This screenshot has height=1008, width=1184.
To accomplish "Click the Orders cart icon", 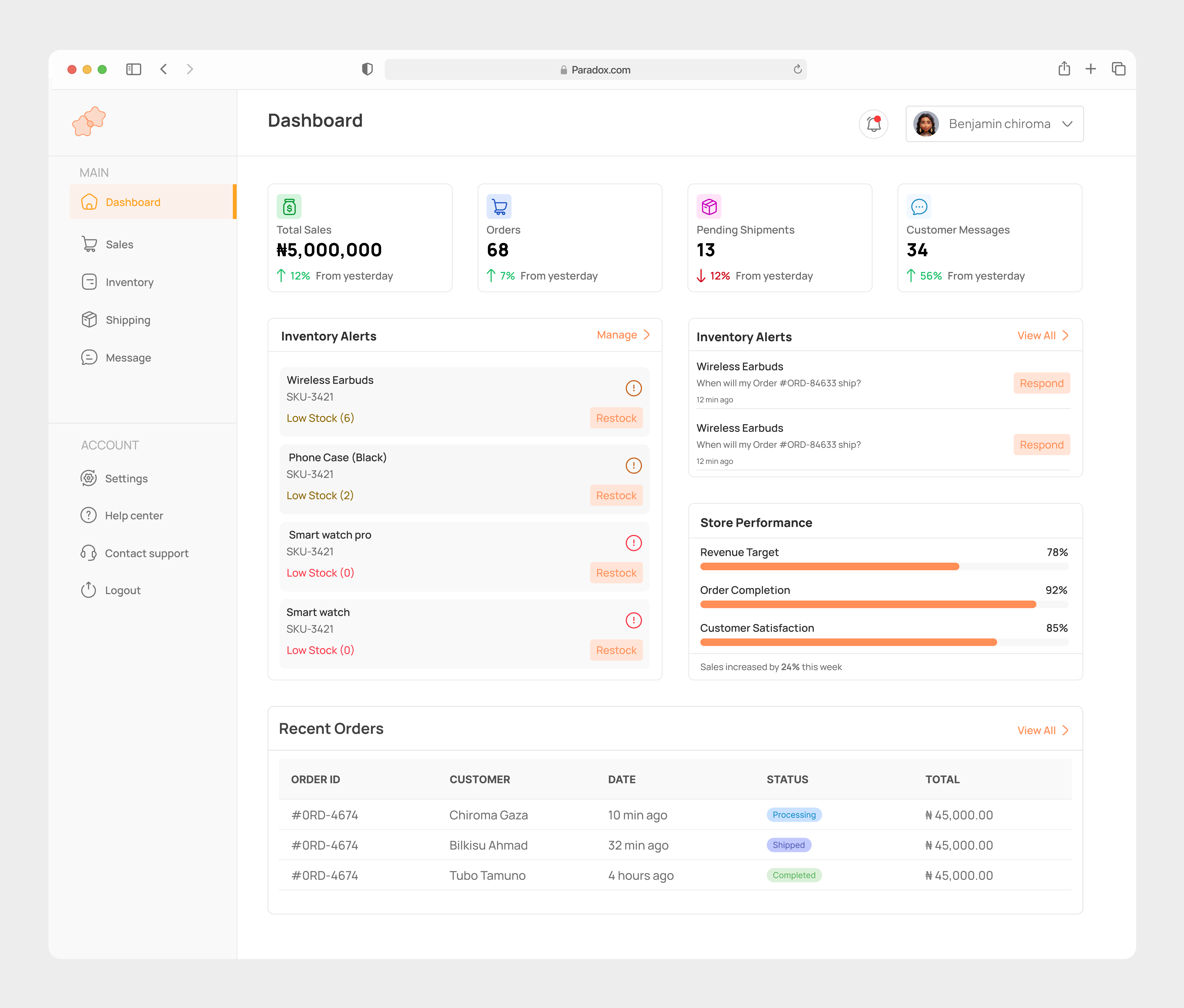I will [499, 207].
